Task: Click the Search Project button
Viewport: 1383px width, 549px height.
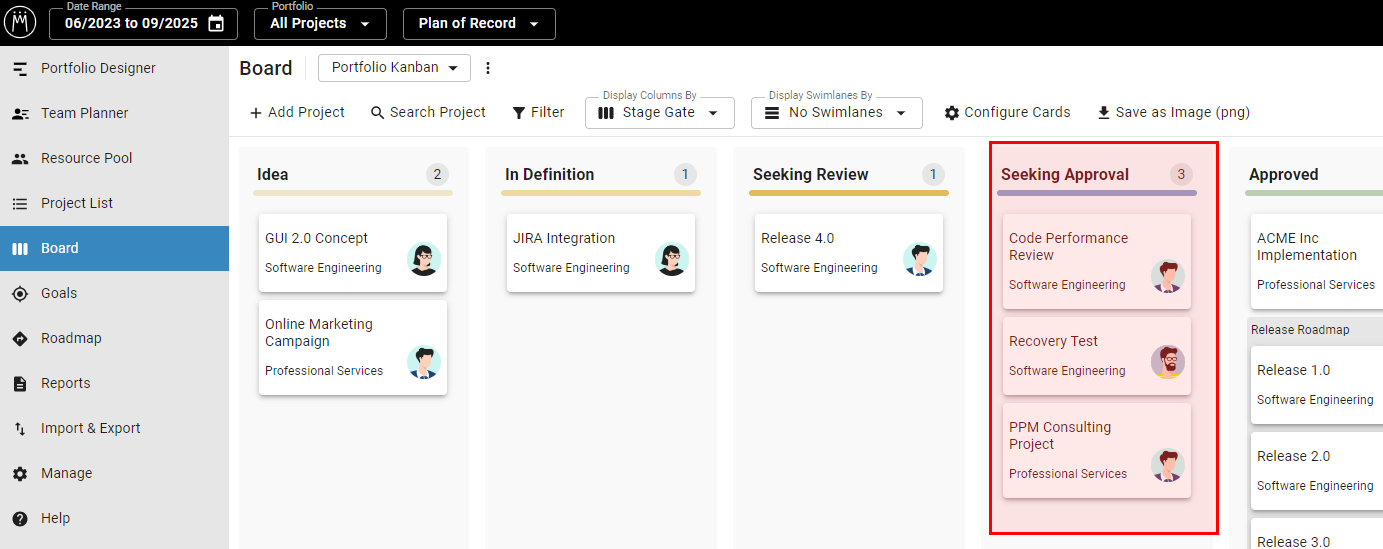Action: pos(428,113)
